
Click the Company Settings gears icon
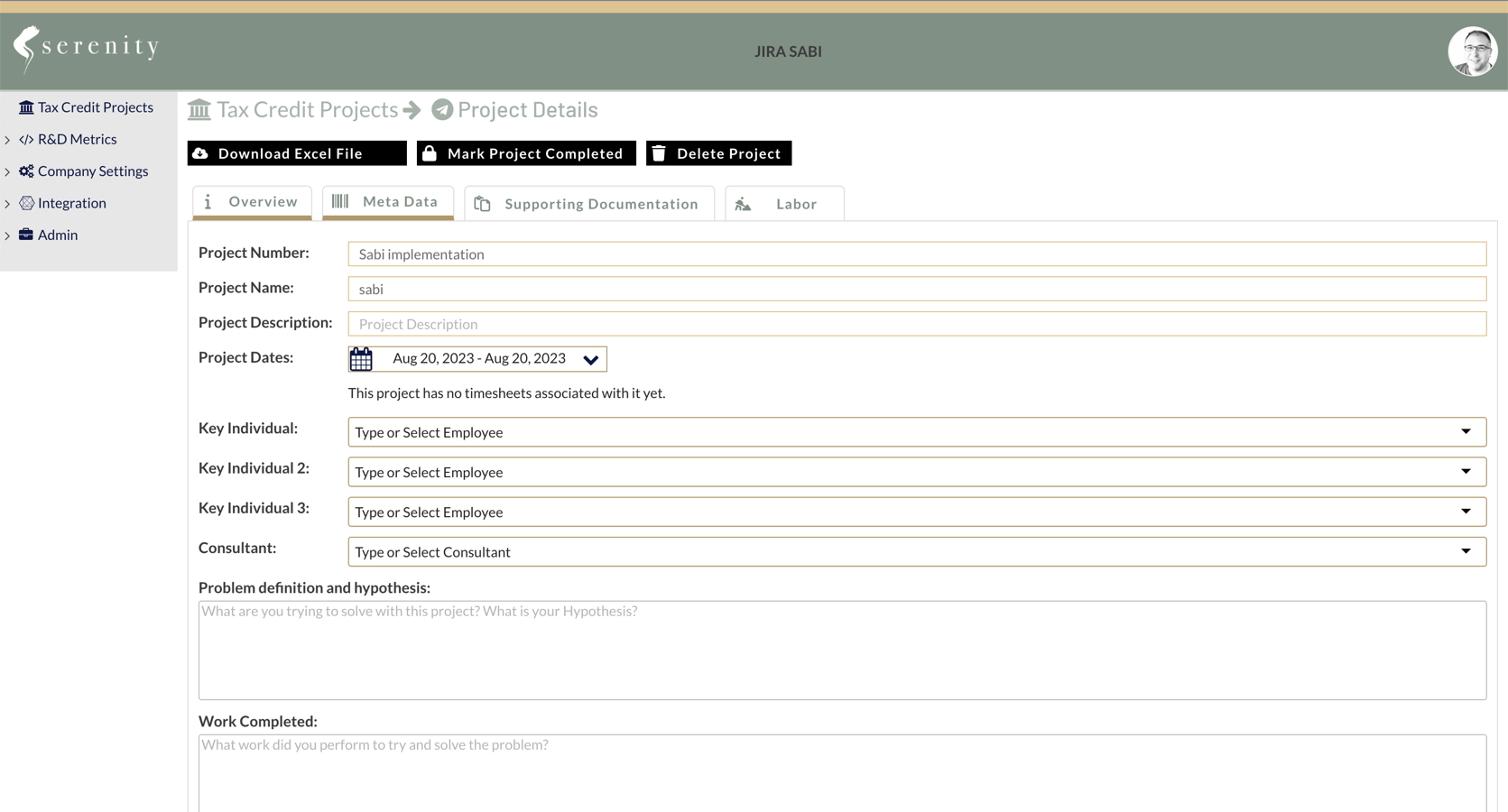[26, 171]
